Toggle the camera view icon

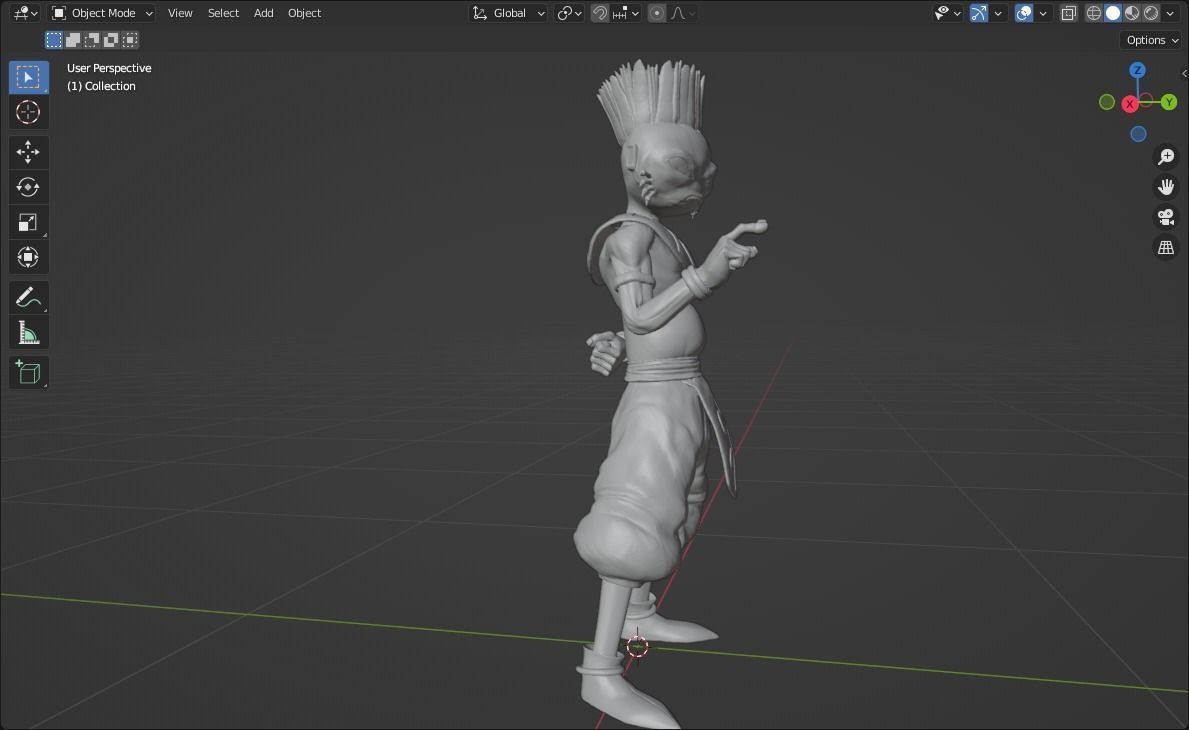pos(1165,217)
